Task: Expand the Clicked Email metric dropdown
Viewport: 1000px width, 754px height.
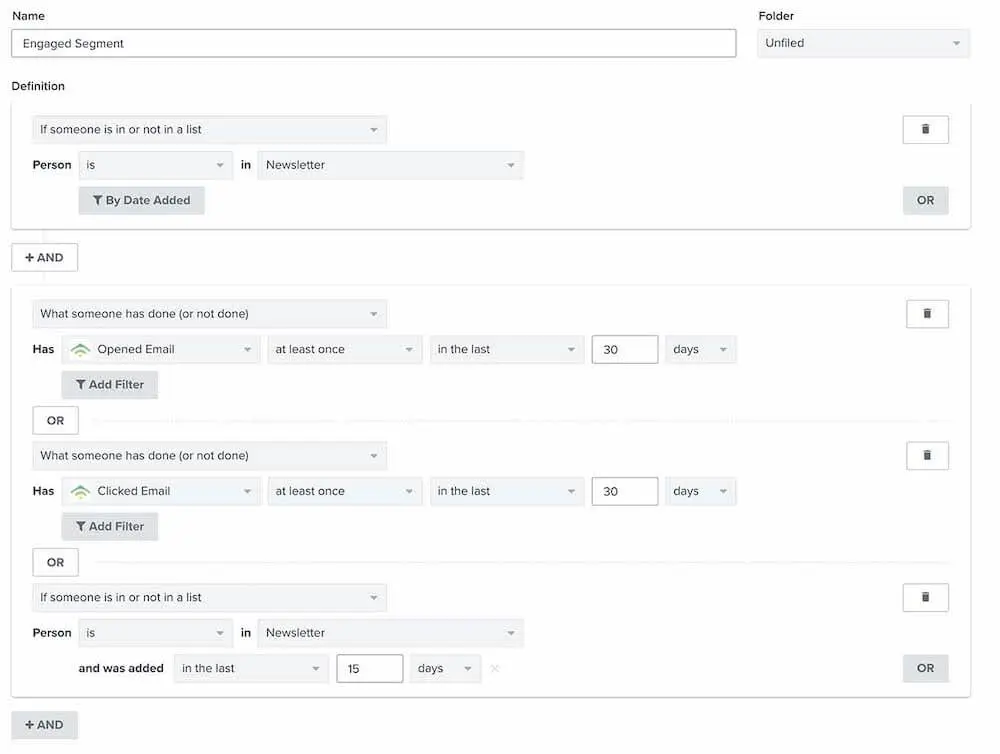Action: point(162,492)
